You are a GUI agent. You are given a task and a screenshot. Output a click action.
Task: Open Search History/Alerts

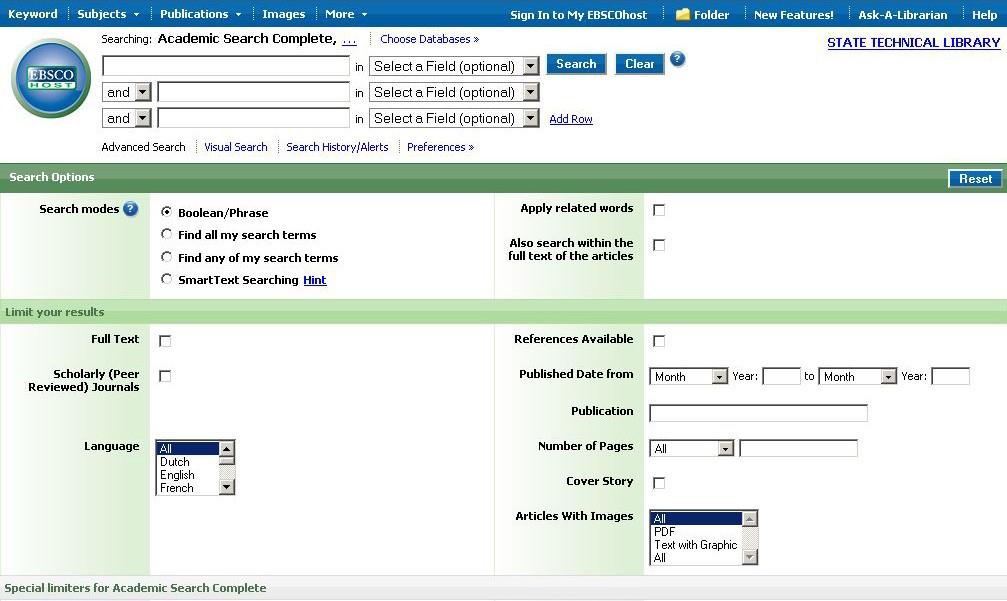[337, 147]
